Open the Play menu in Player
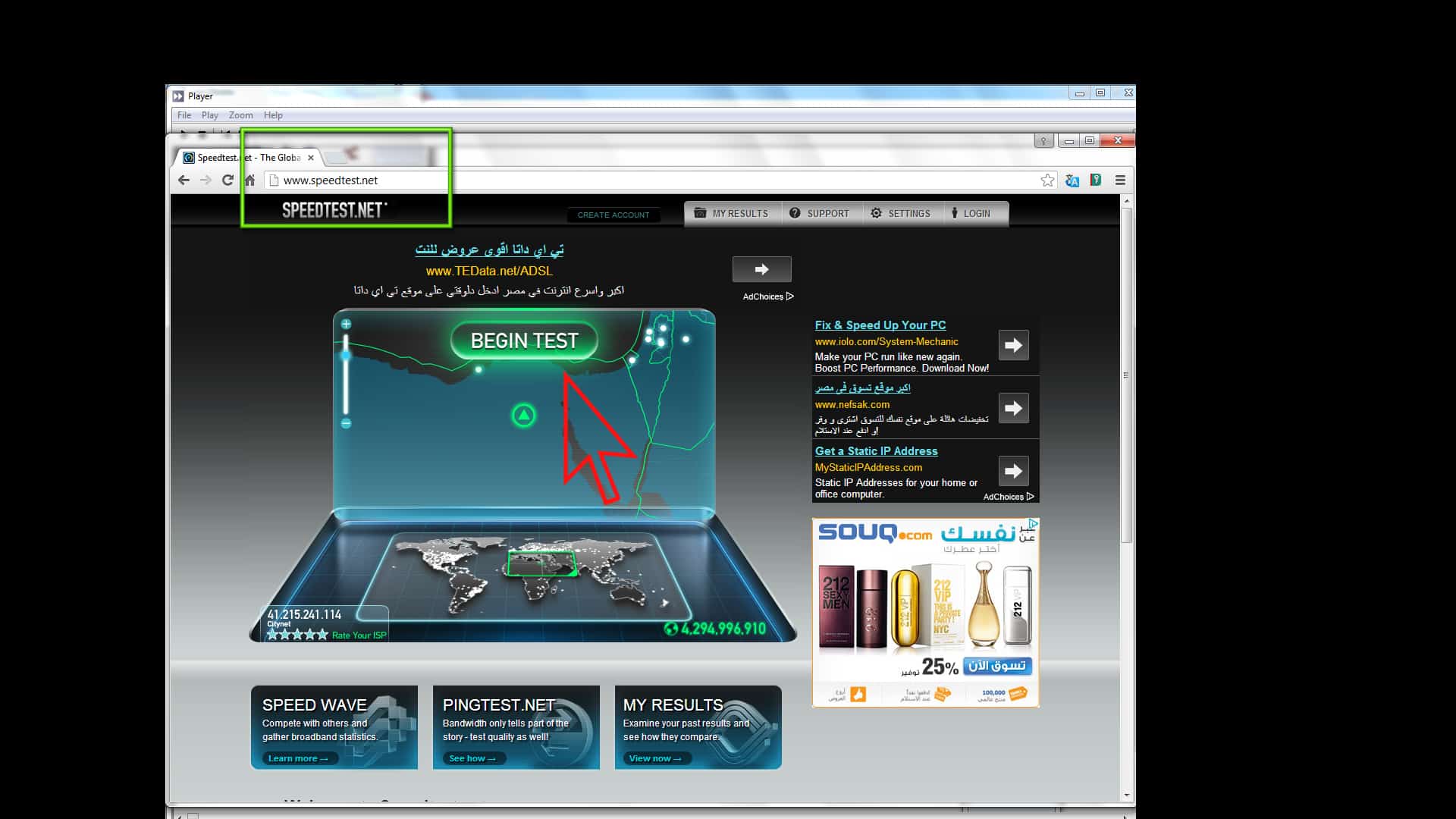Screen dimensions: 1456x819 (210, 115)
